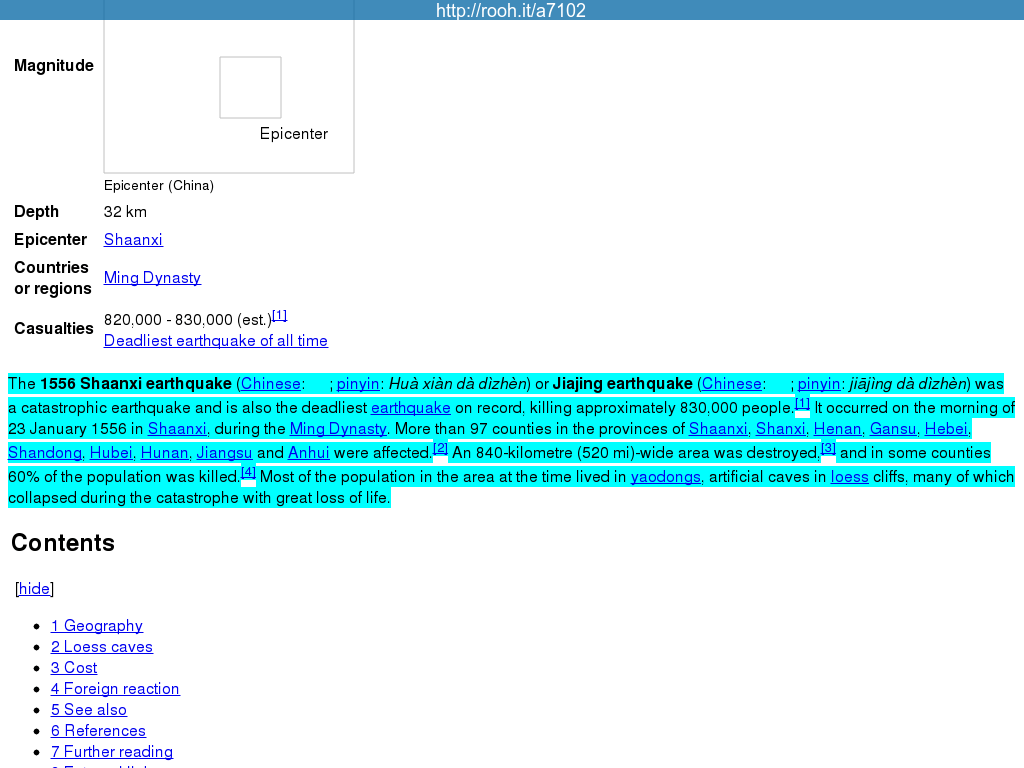The width and height of the screenshot is (1024, 768).
Task: Click the Shaanxi epicenter link in infobox
Action: (133, 240)
